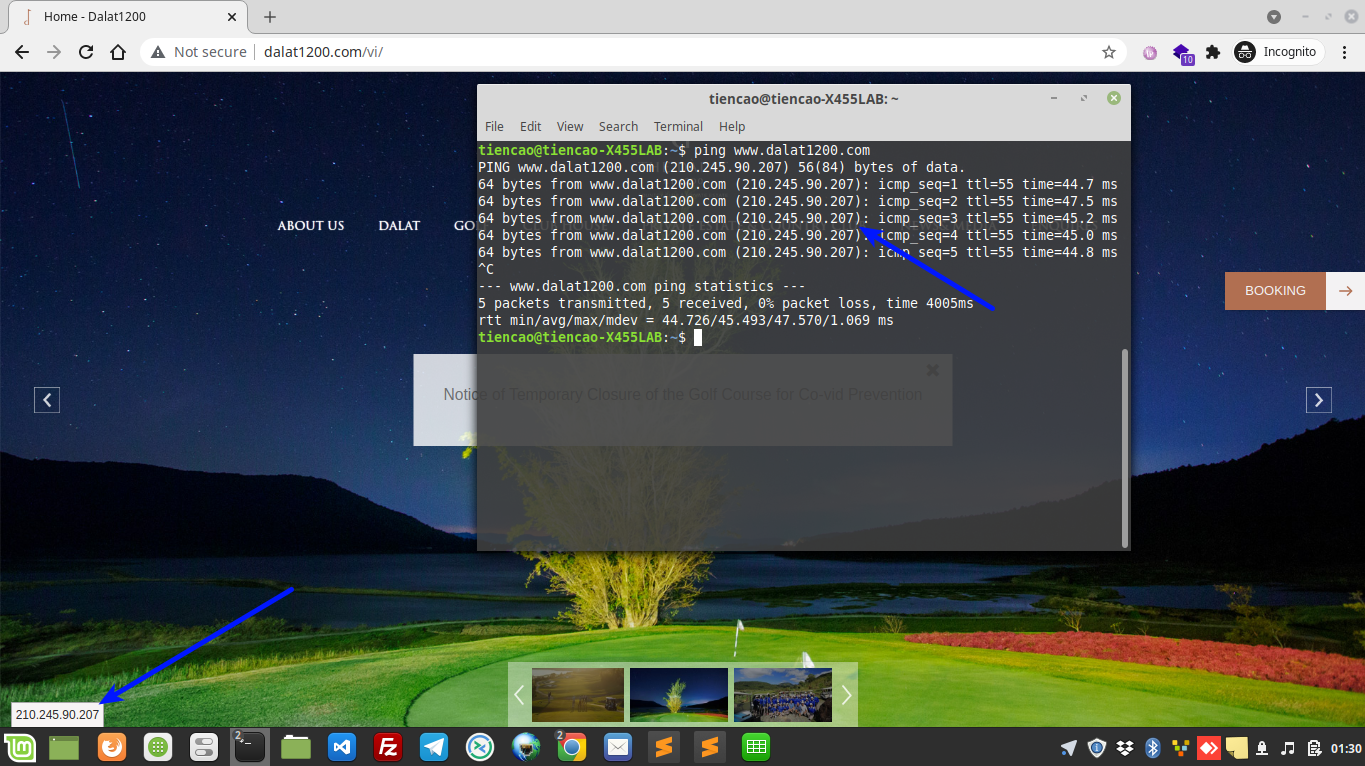Open the colored squares tray icon
1365x766 pixels.
pos(1180,747)
